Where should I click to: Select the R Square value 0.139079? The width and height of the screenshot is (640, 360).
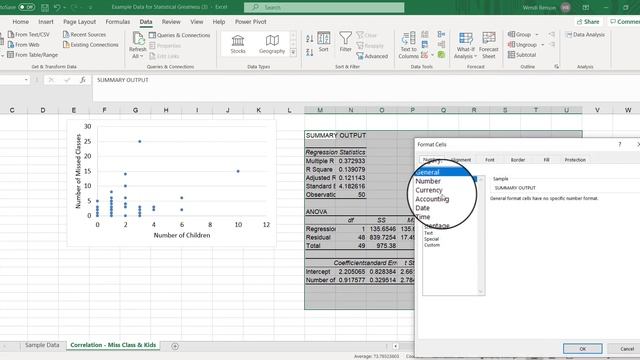pos(351,169)
